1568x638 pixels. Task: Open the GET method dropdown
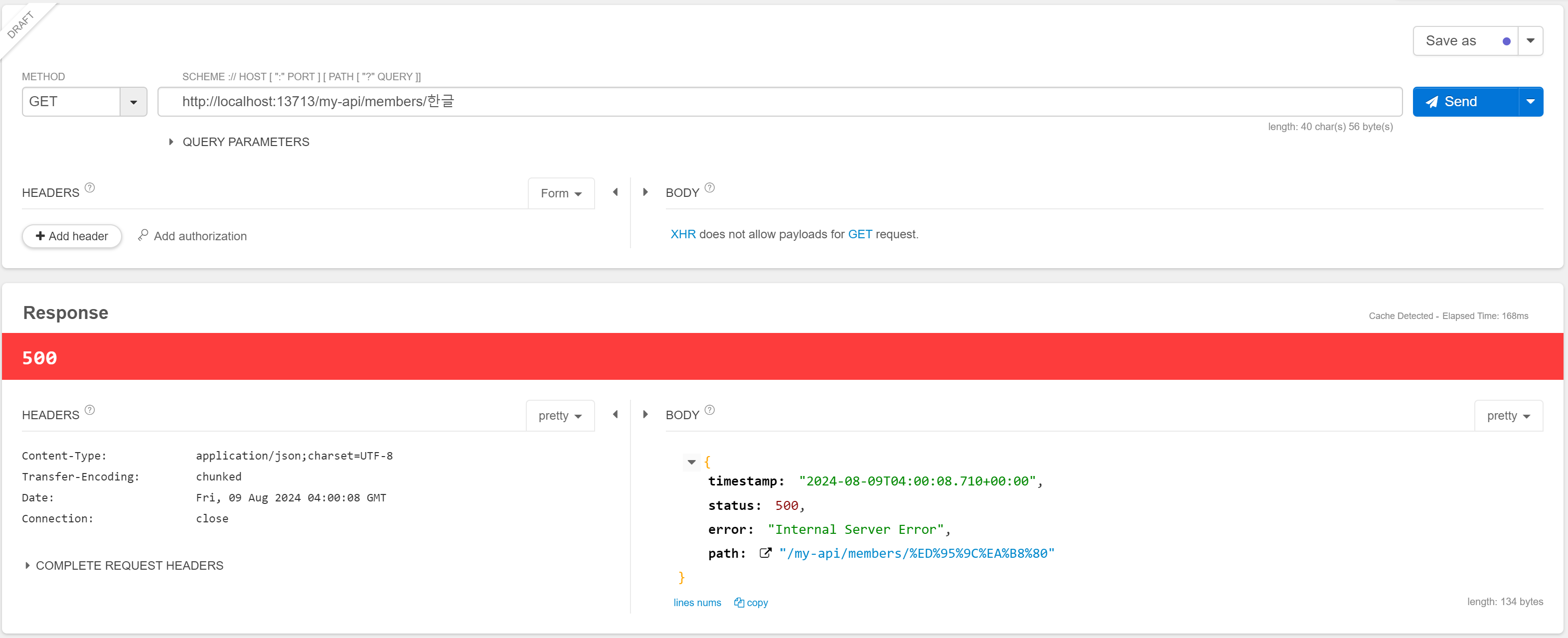(133, 102)
